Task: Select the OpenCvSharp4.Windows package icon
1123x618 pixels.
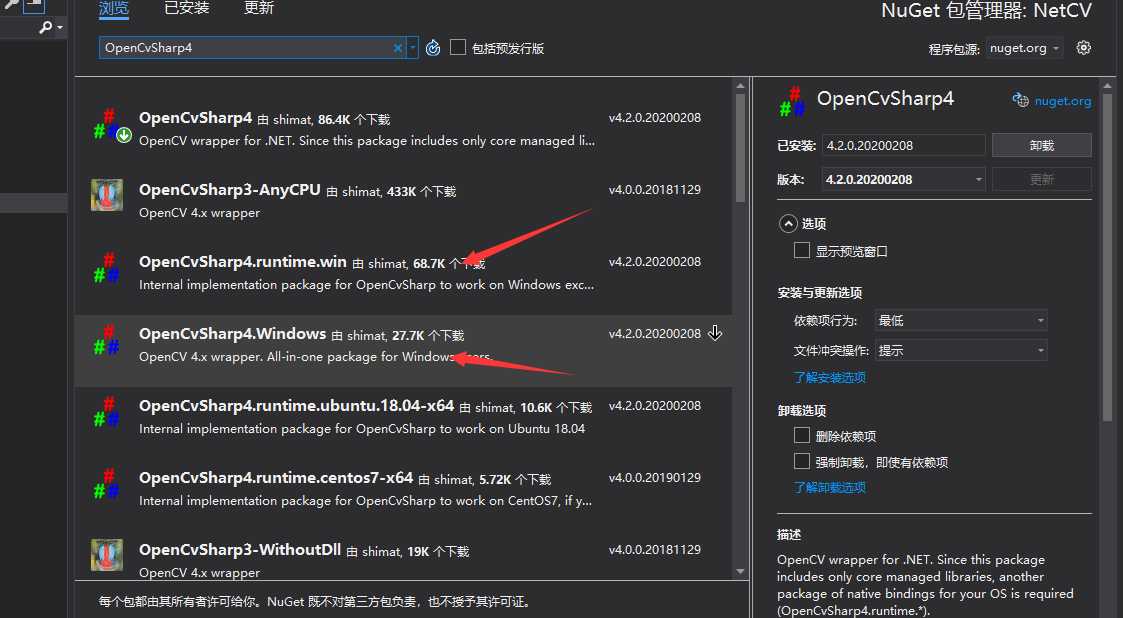Action: point(107,340)
